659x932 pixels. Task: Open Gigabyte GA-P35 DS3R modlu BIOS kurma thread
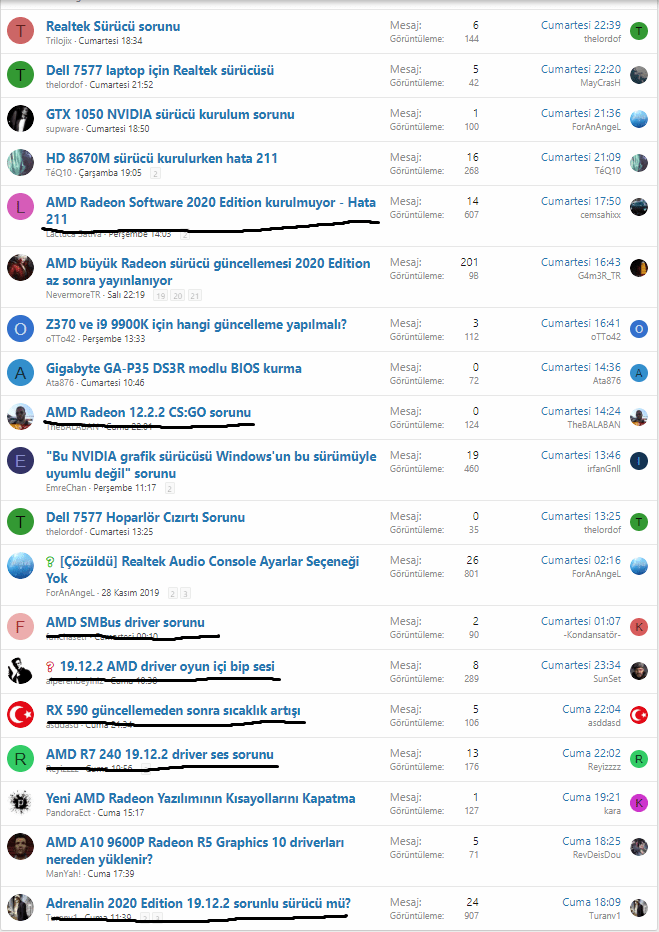(x=174, y=369)
